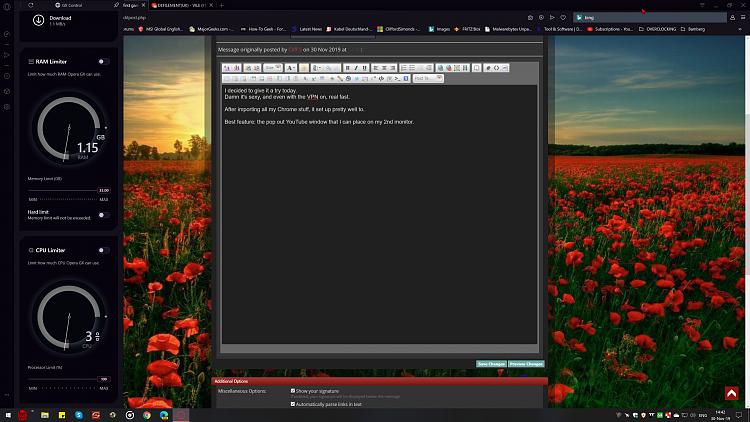The image size is (750, 422).
Task: Align text right in editor
Action: [393, 68]
